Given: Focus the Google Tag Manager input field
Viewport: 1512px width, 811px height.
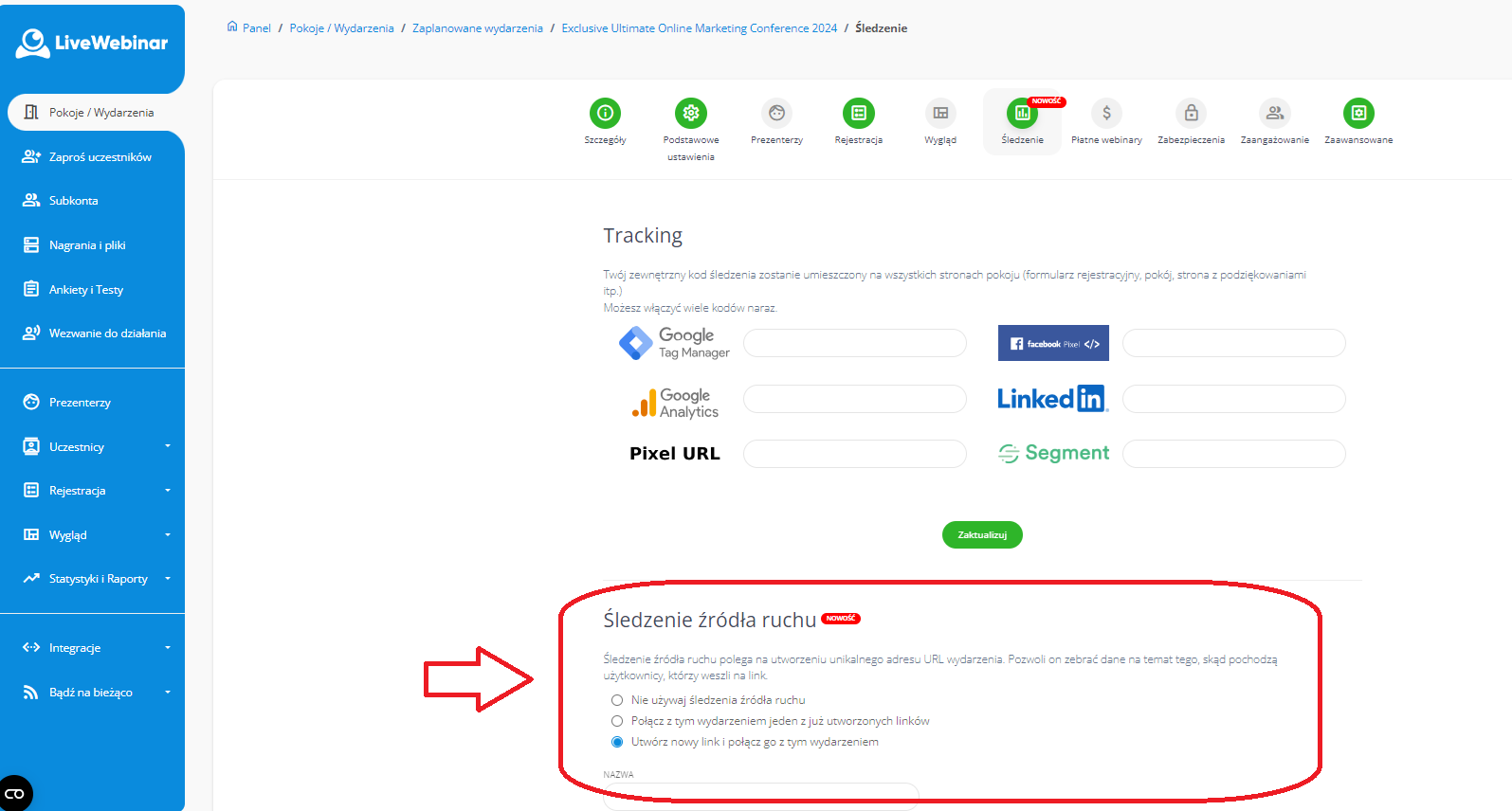Looking at the screenshot, I should point(855,343).
